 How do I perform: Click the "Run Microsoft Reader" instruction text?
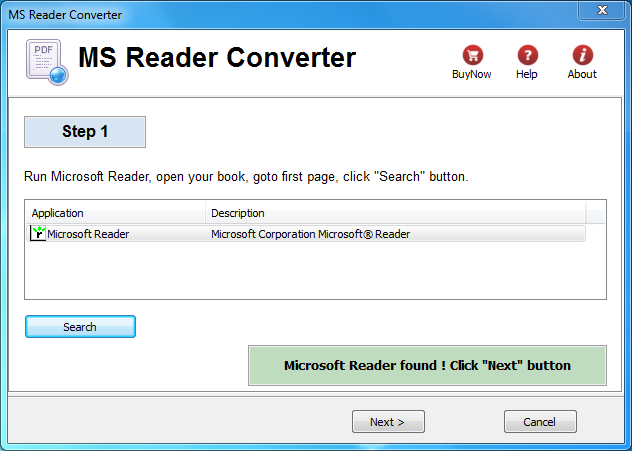pos(246,177)
